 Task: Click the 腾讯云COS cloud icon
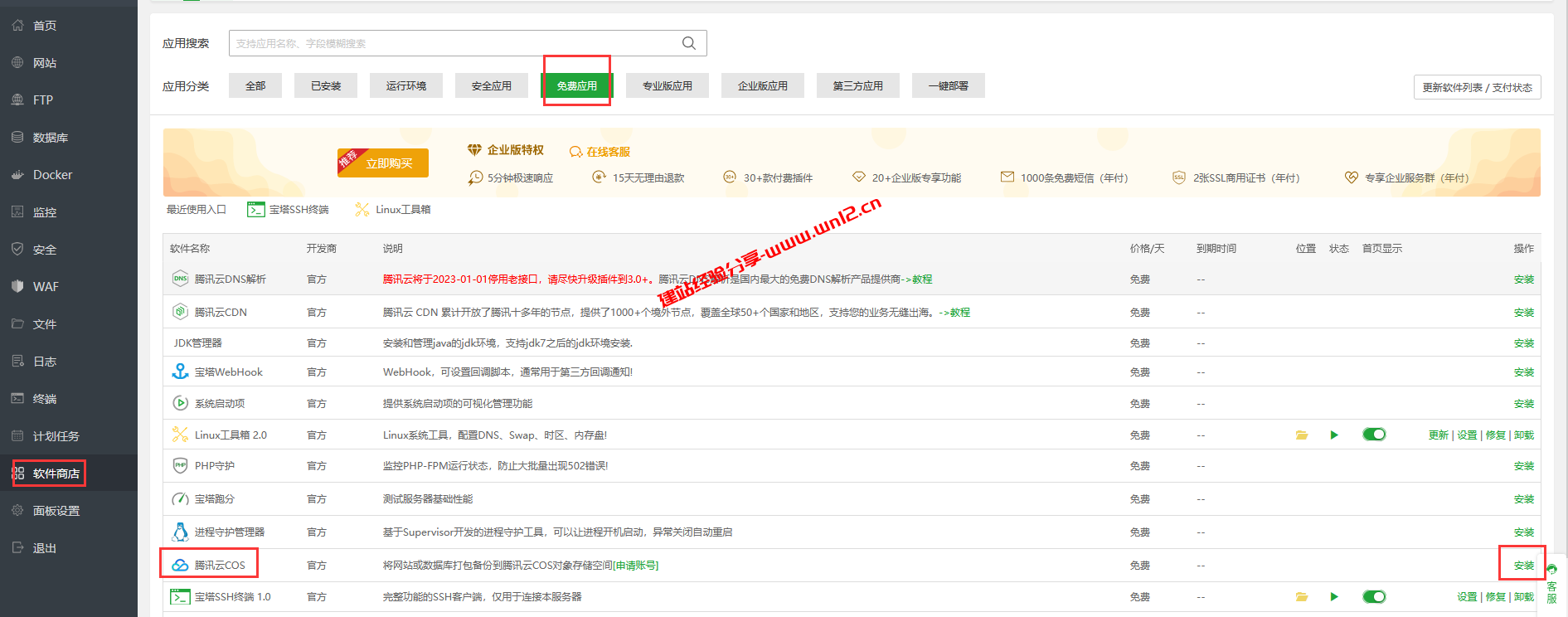[x=180, y=565]
